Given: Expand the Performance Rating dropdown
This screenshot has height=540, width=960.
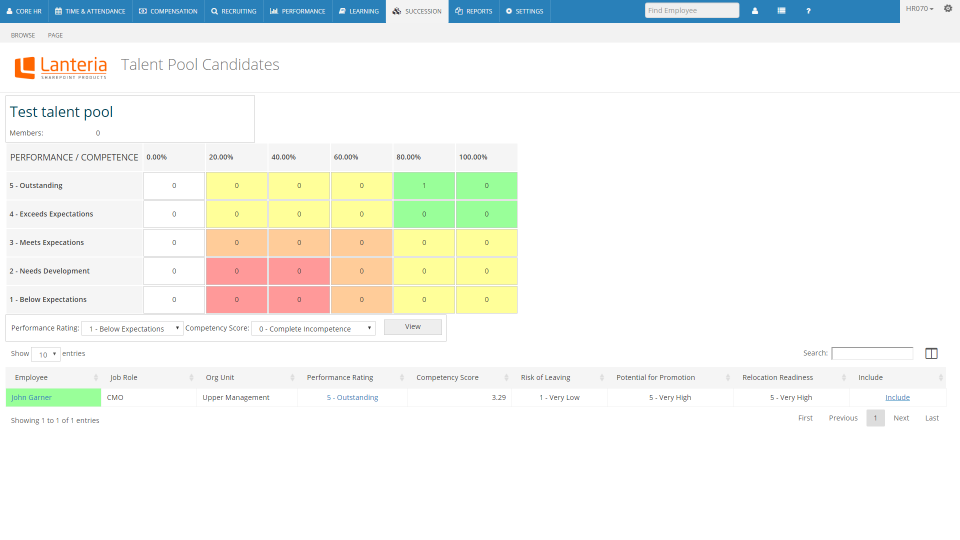Looking at the screenshot, I should click(131, 328).
